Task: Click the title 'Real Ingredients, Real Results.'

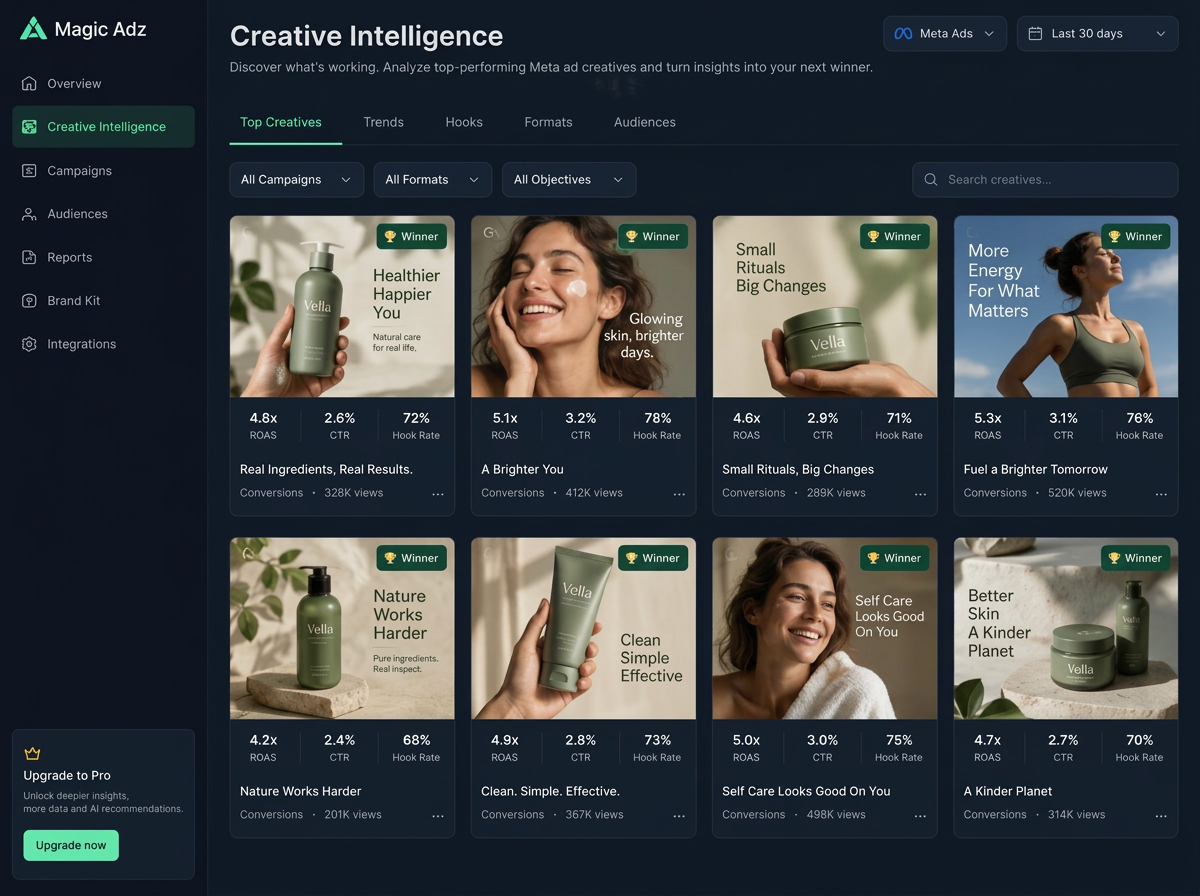Action: tap(326, 469)
